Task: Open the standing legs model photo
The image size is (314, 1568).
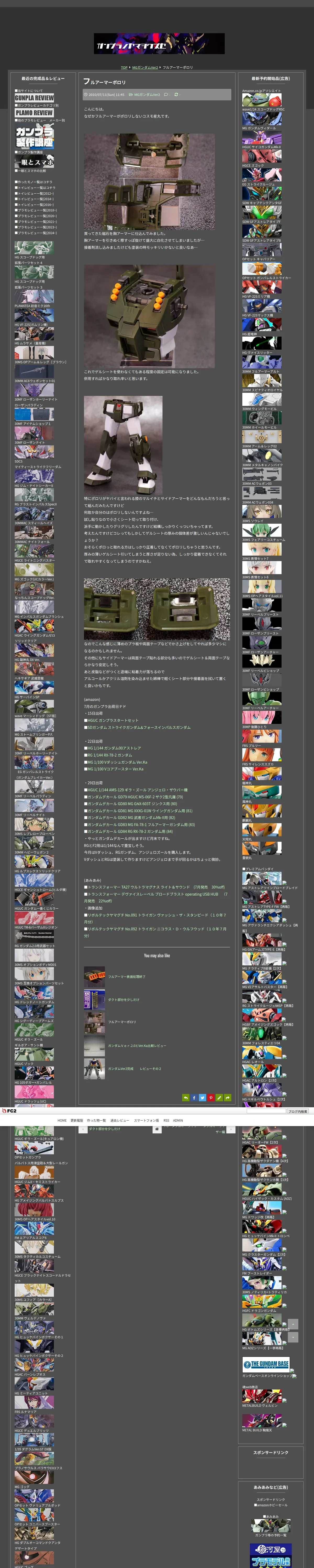Action: pos(123,446)
